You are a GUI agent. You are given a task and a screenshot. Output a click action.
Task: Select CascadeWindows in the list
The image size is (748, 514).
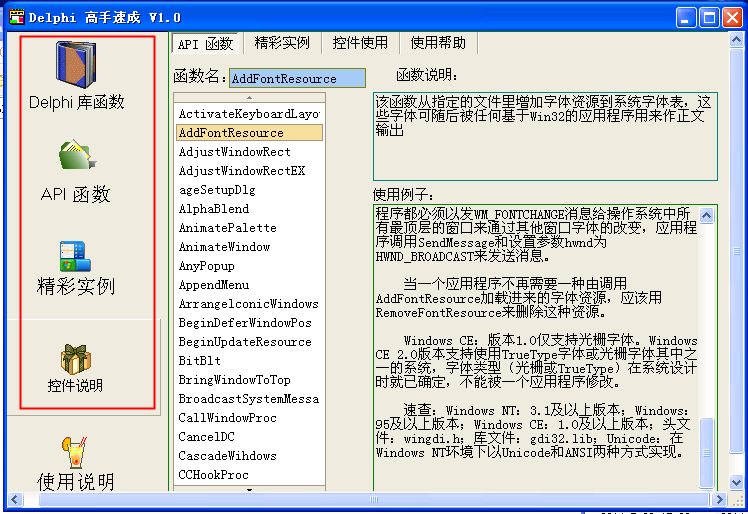[249, 456]
